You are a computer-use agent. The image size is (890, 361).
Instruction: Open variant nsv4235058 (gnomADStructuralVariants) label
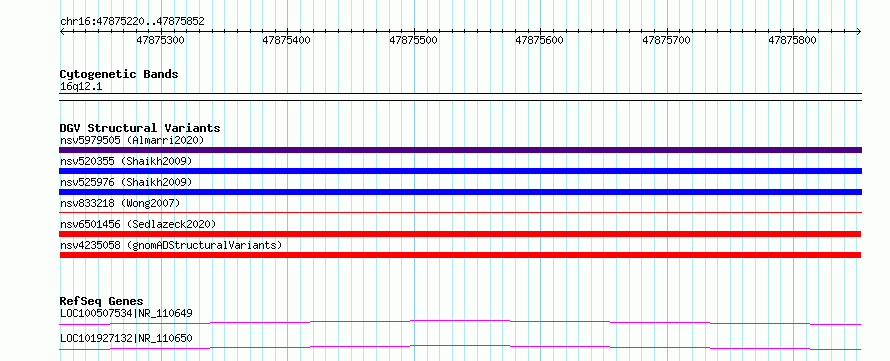coord(171,245)
